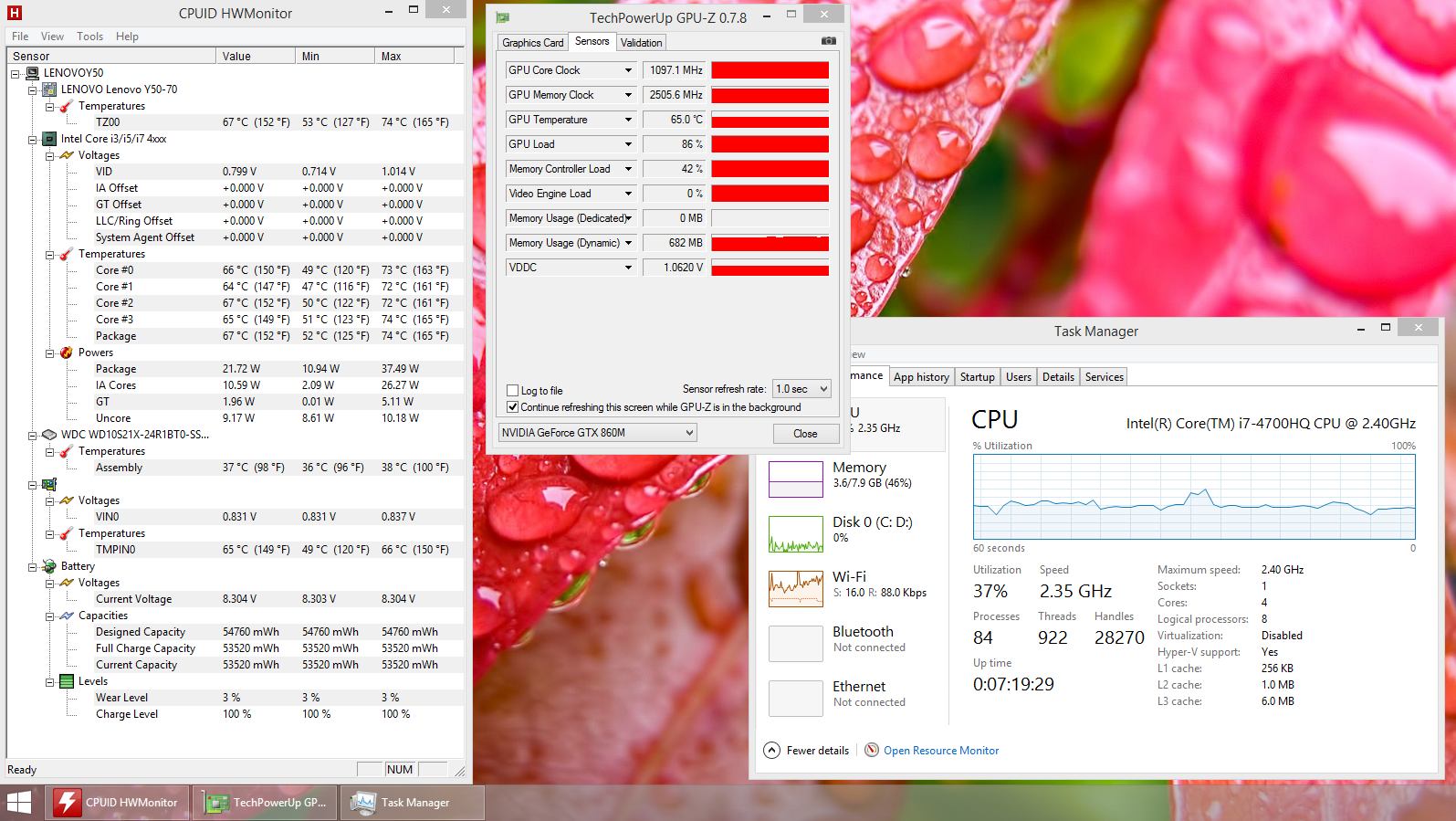1456x821 pixels.
Task: Open the Details tab in Task Manager
Action: [1058, 377]
